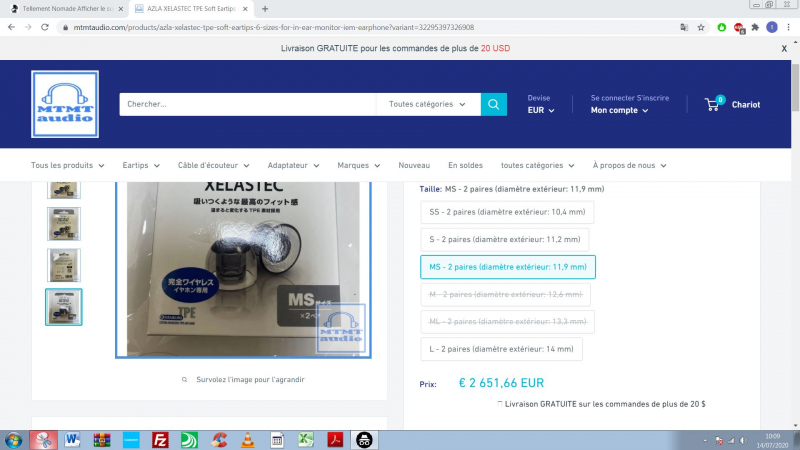Close the AZLA XELASTEC tab
This screenshot has height=450, width=800.
[x=245, y=9]
